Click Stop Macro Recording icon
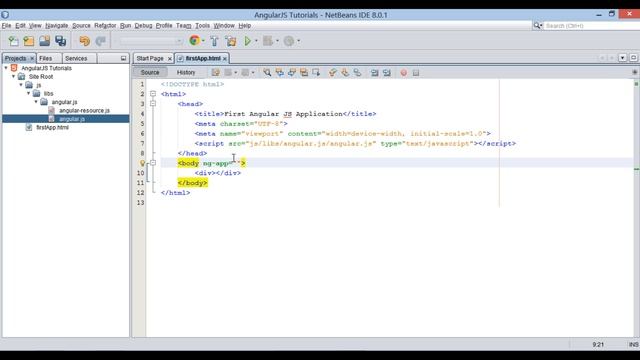640x360 pixels. (x=416, y=73)
